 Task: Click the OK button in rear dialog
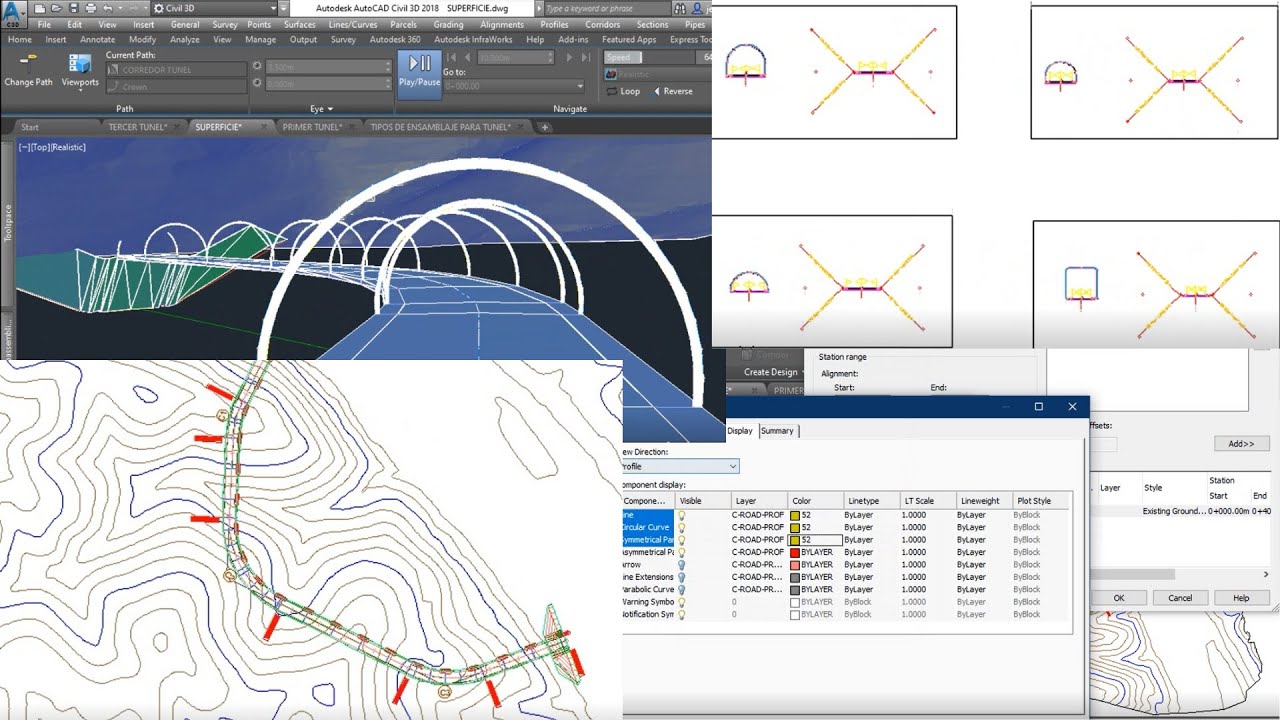click(1119, 598)
